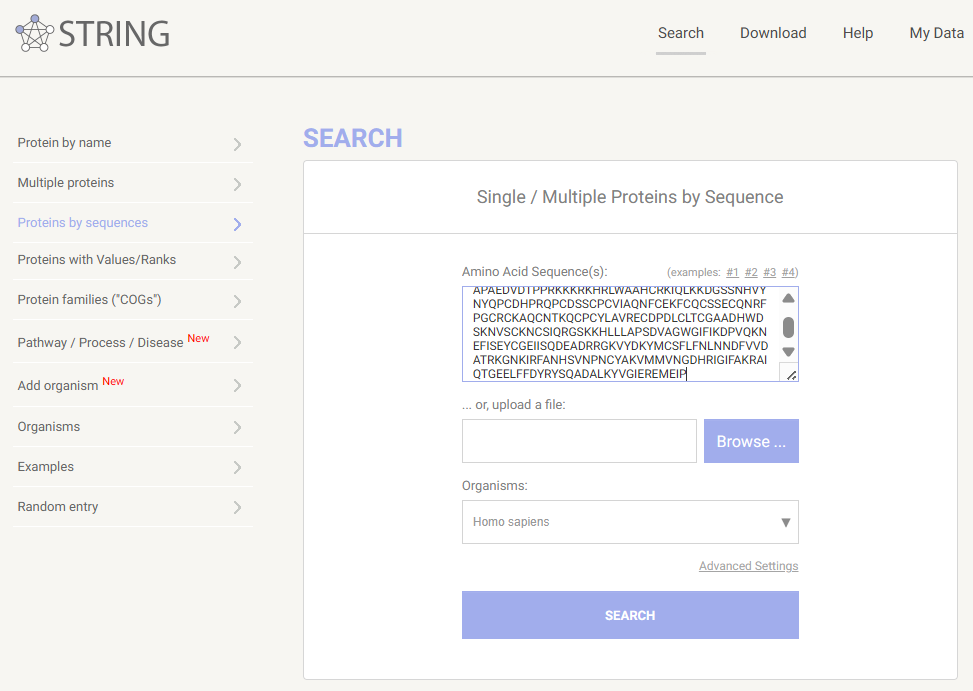Click chevron arrow next to Multiple proteins
This screenshot has height=691, width=973.
[237, 184]
